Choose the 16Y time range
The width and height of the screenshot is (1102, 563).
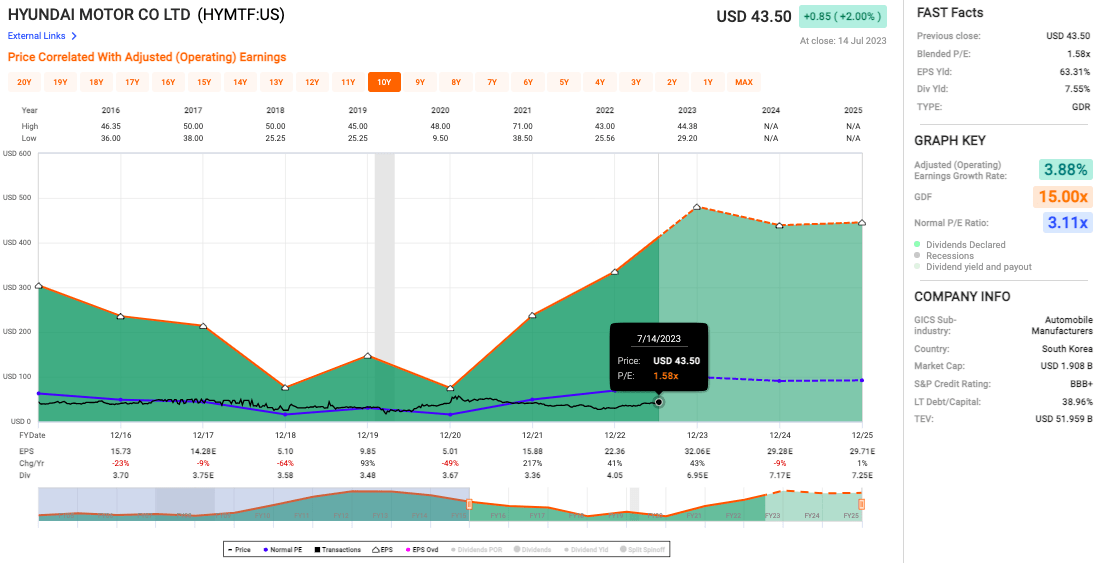[168, 82]
